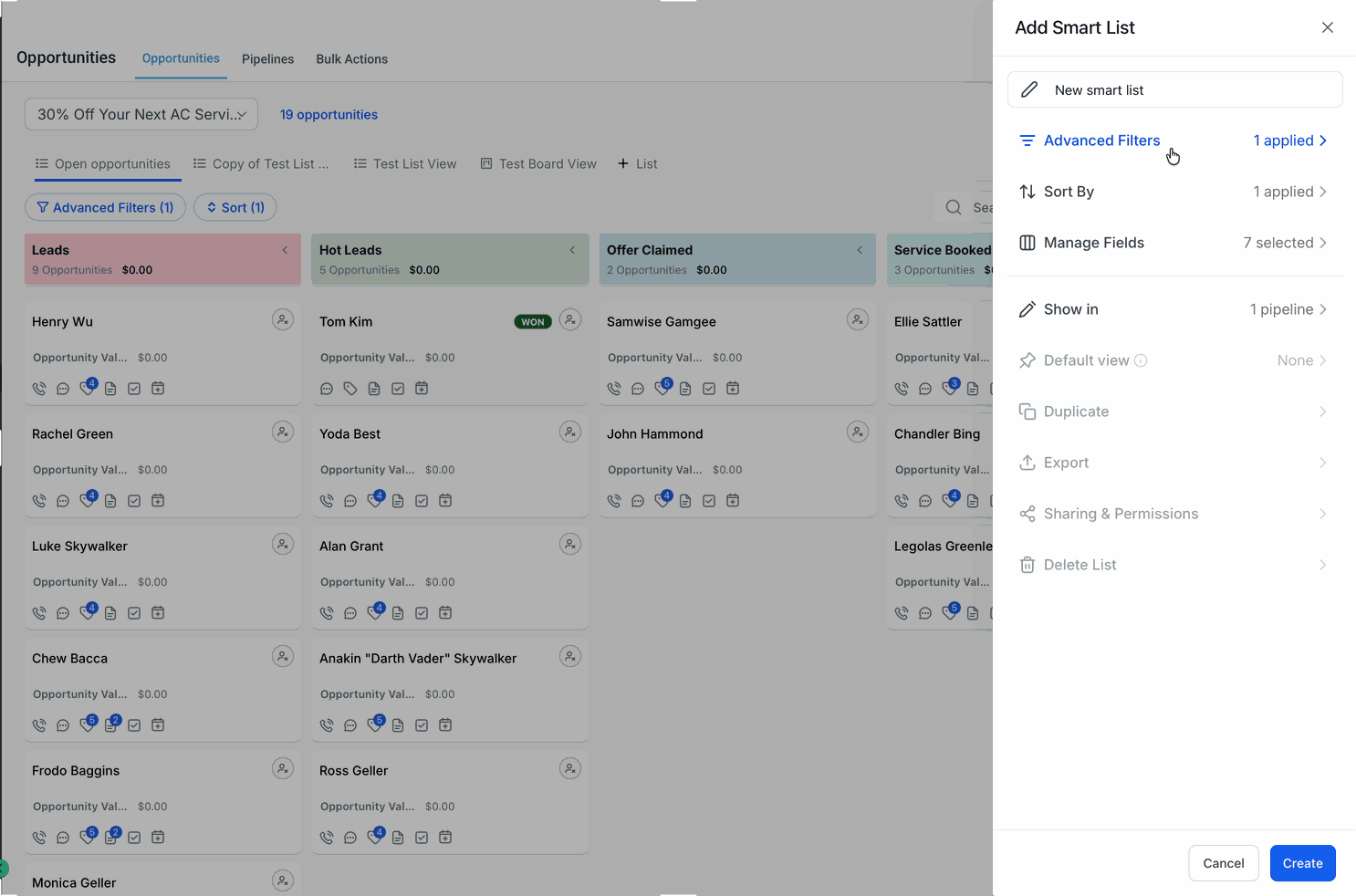Open the Duplicate option row
The height and width of the screenshot is (896, 1356).
(1174, 412)
